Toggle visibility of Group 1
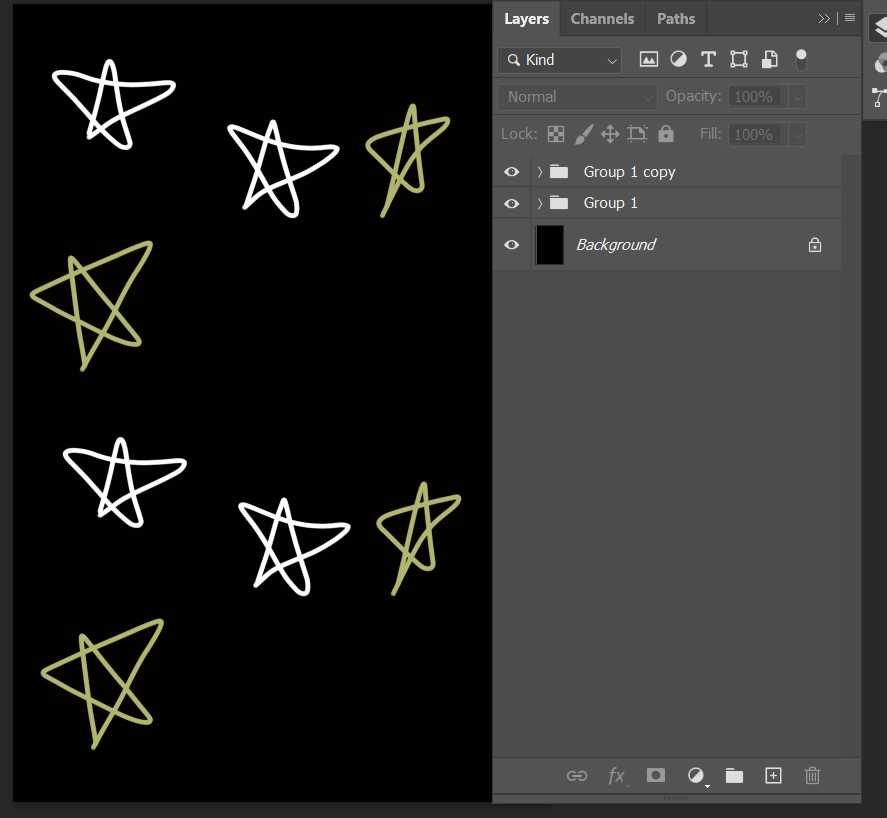Viewport: 887px width, 818px height. (511, 203)
